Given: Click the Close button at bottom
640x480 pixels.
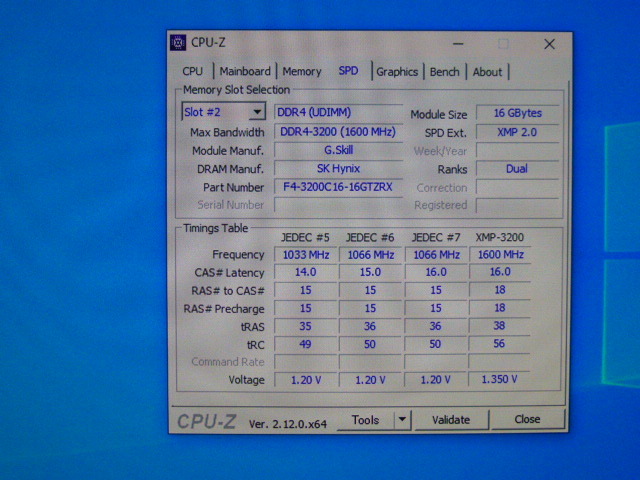Looking at the screenshot, I should pos(527,419).
